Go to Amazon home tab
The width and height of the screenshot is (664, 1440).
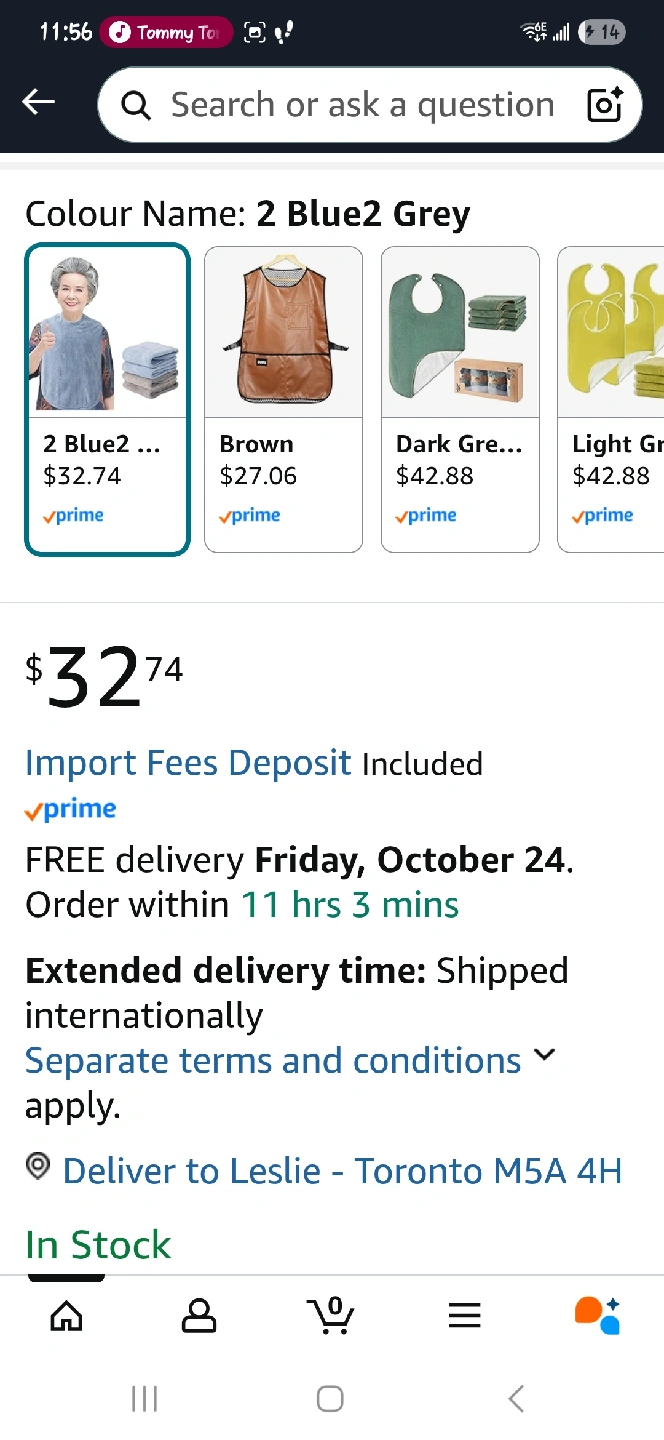point(66,1315)
